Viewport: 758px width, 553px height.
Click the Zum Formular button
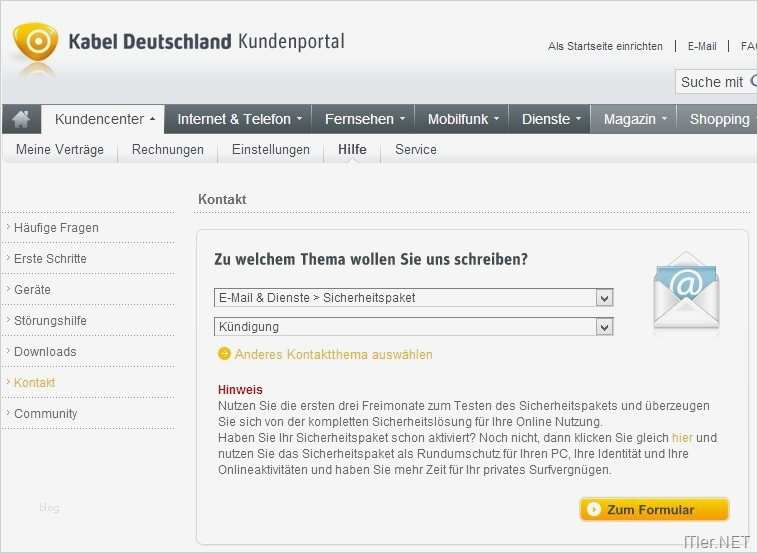[654, 509]
